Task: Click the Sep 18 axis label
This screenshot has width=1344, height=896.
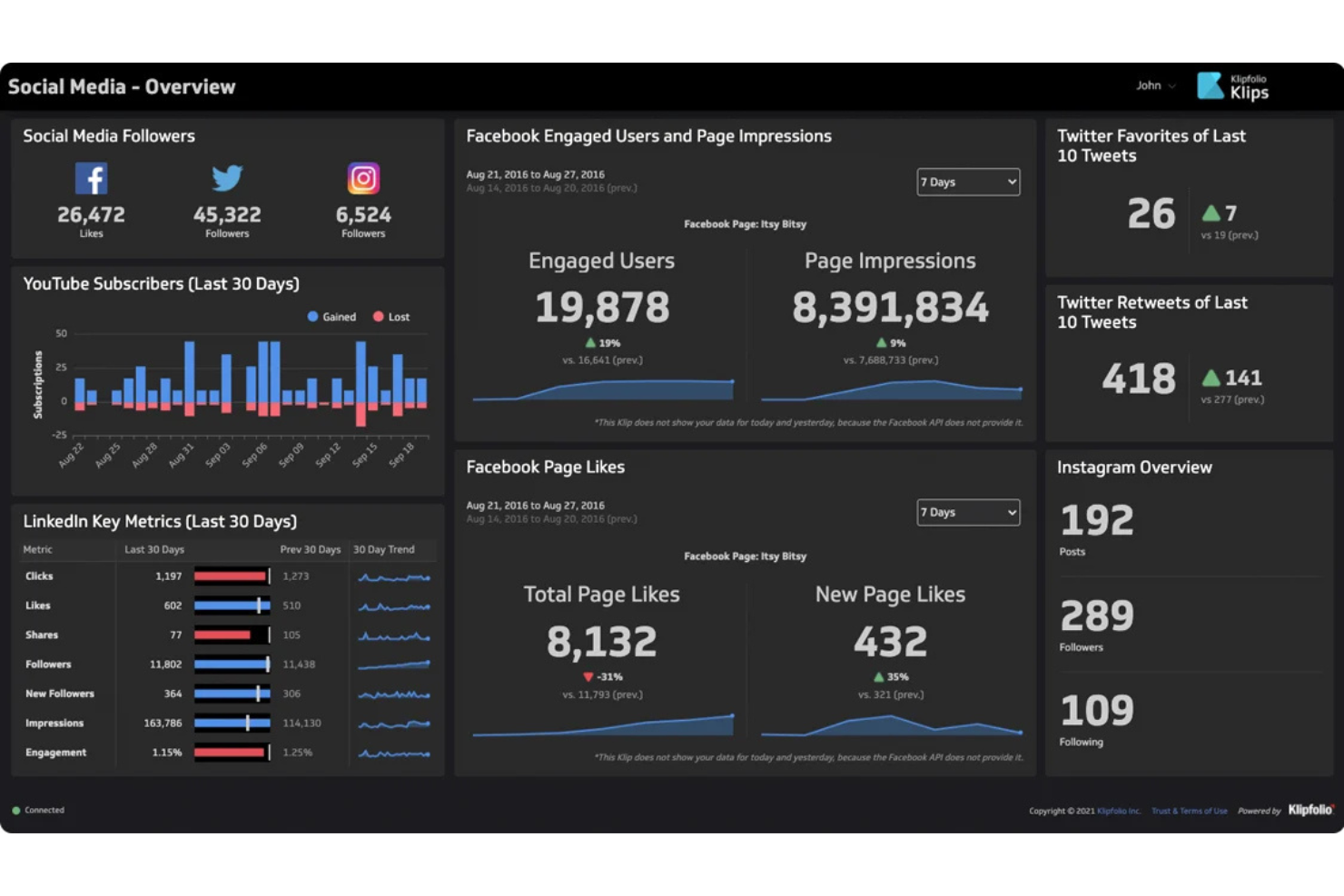Action: tap(401, 455)
